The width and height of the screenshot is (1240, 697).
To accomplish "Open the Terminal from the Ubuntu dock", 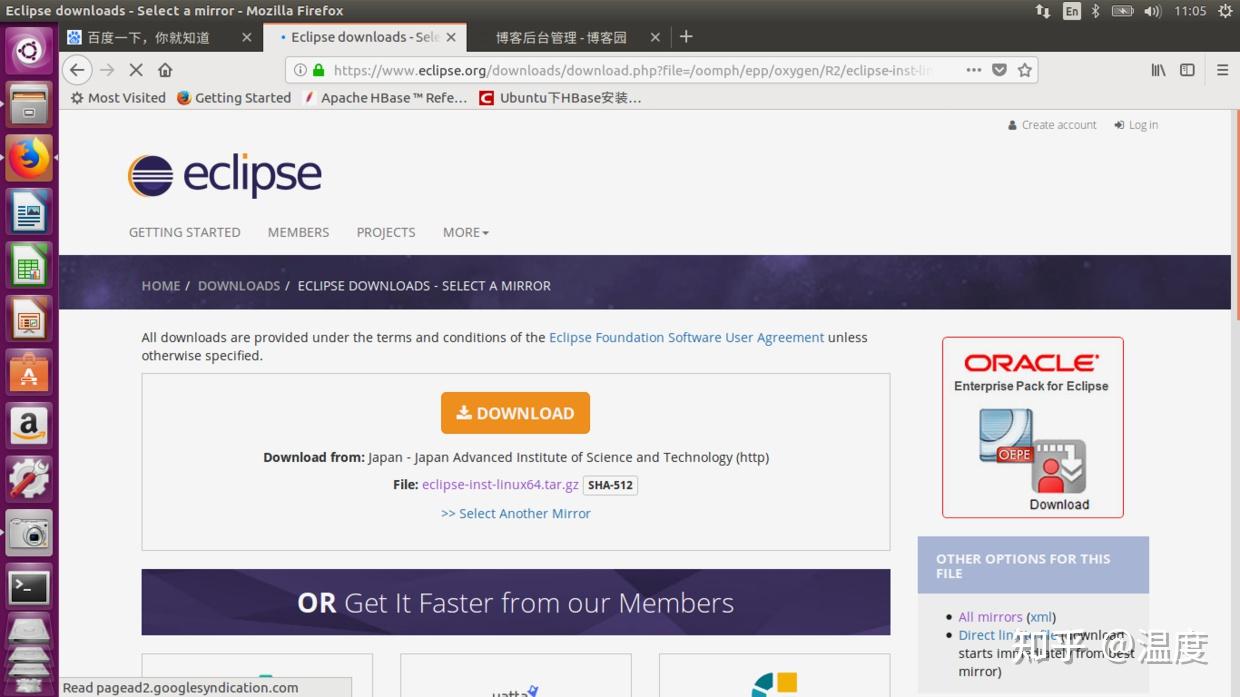I will click(x=27, y=587).
